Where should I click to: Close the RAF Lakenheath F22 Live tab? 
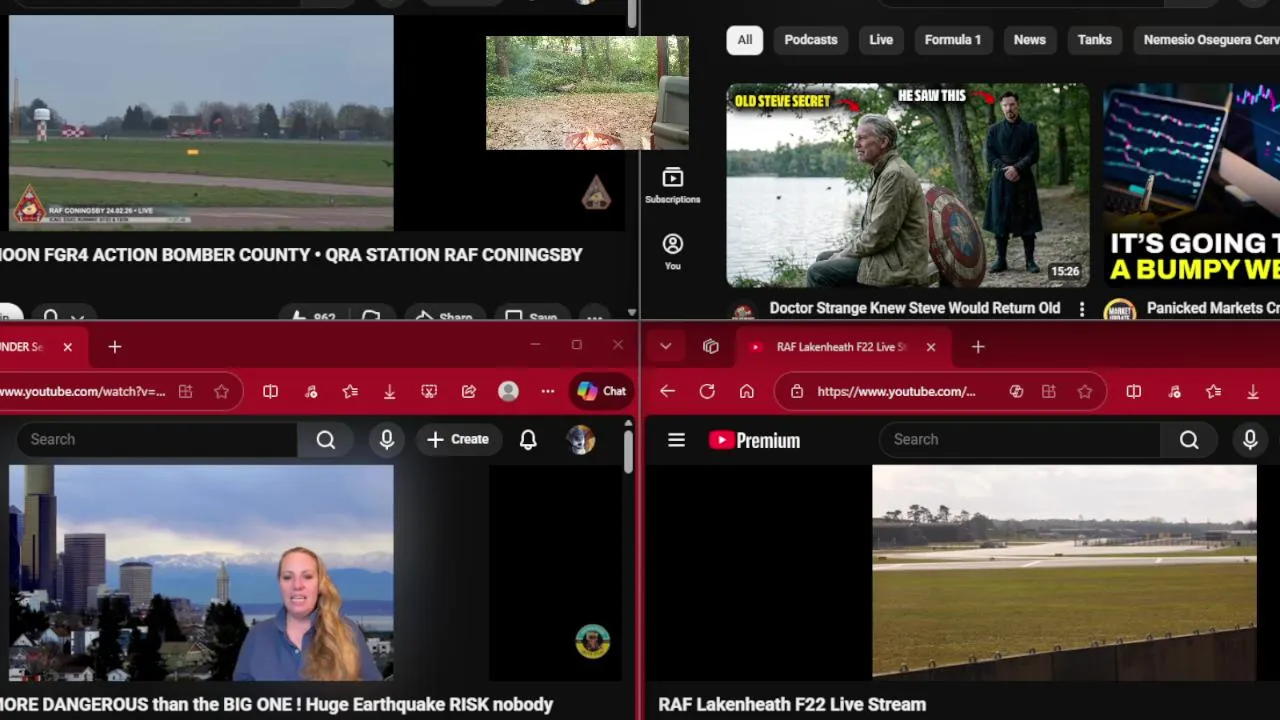[x=931, y=347]
